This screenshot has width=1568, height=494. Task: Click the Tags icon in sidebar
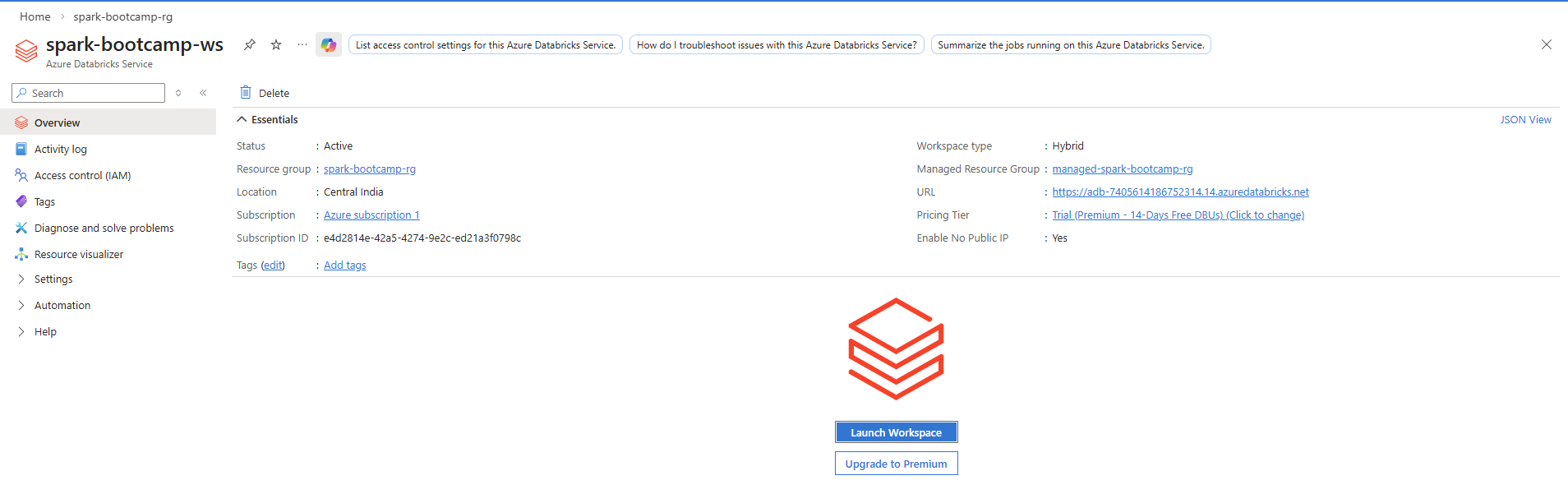point(21,201)
